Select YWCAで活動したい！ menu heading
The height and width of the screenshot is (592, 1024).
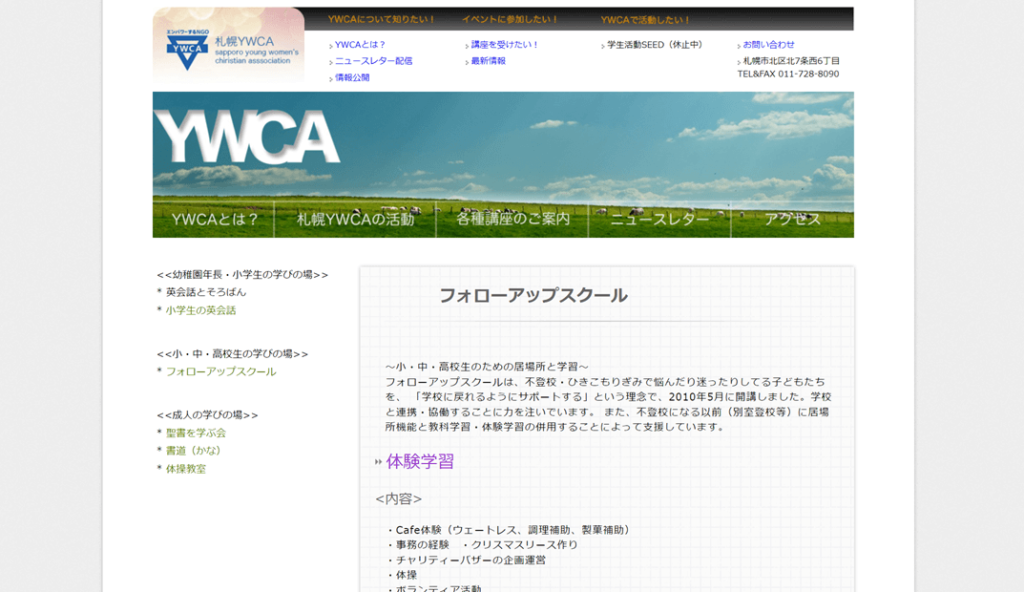(645, 20)
